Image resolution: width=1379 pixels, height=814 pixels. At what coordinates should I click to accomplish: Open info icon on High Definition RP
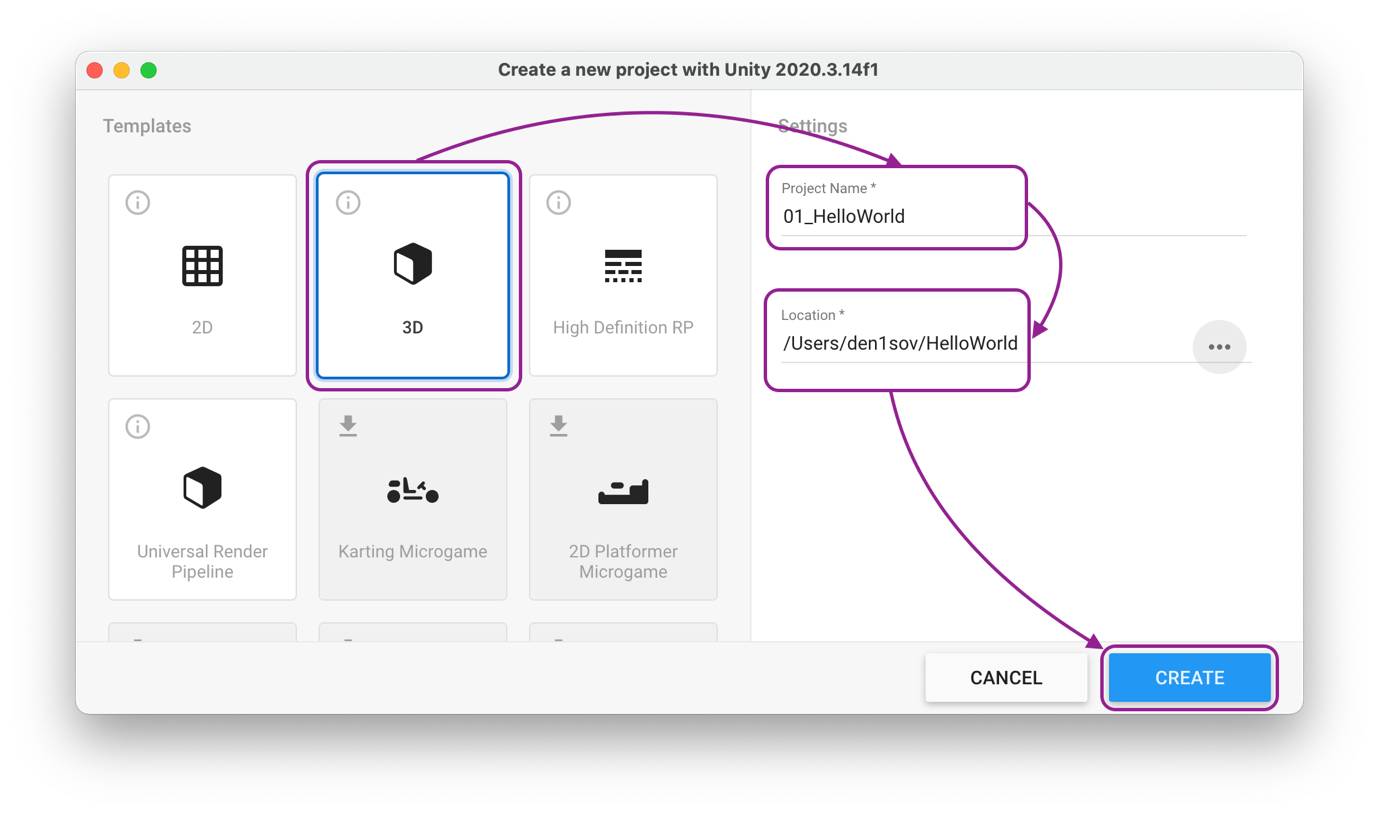click(558, 202)
